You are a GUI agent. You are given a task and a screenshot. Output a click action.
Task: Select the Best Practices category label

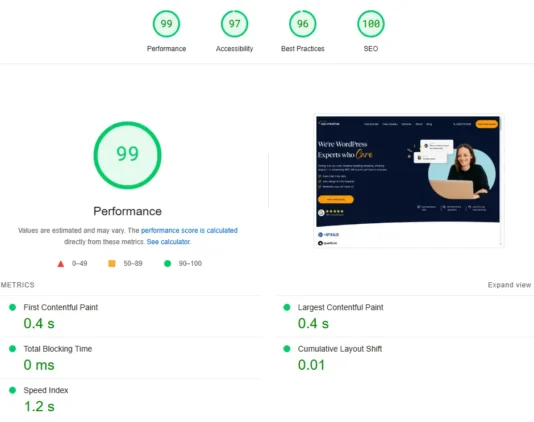click(302, 49)
